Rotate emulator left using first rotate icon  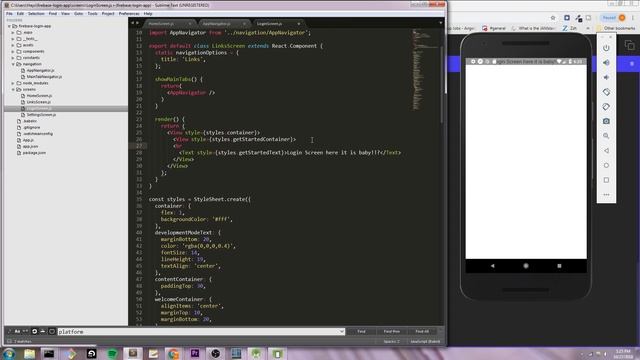606,92
